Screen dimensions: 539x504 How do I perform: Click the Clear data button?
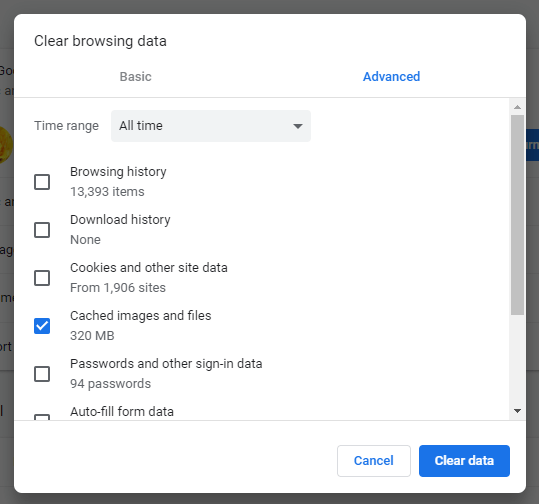(x=464, y=461)
